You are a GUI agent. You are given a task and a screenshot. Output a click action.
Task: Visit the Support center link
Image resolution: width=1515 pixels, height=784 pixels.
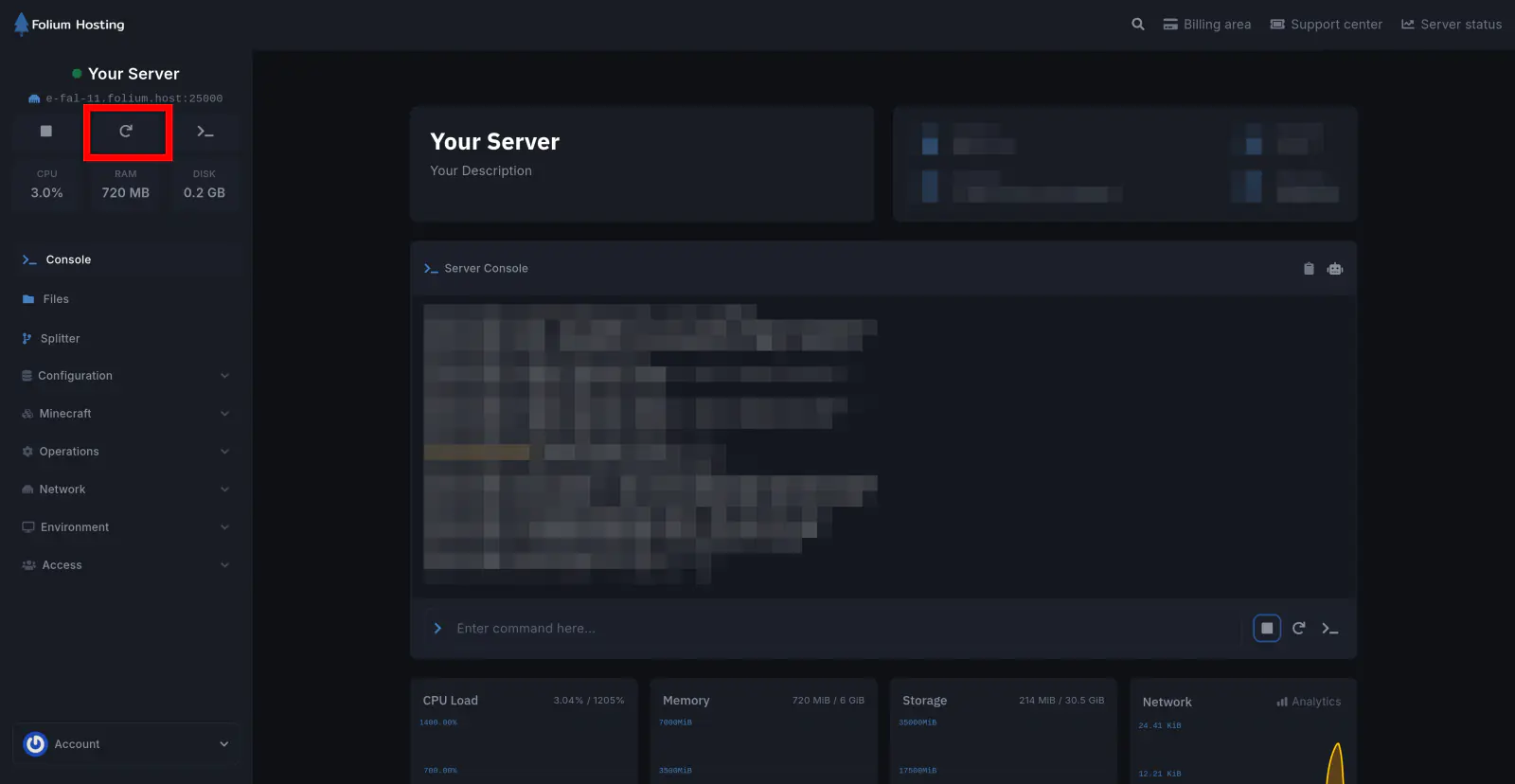(1326, 25)
